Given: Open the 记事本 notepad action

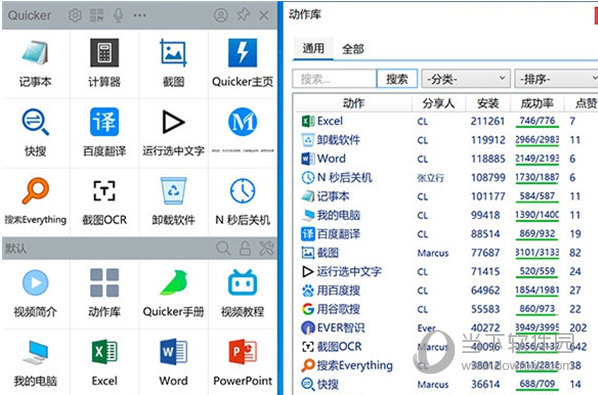Looking at the screenshot, I should pos(35,64).
